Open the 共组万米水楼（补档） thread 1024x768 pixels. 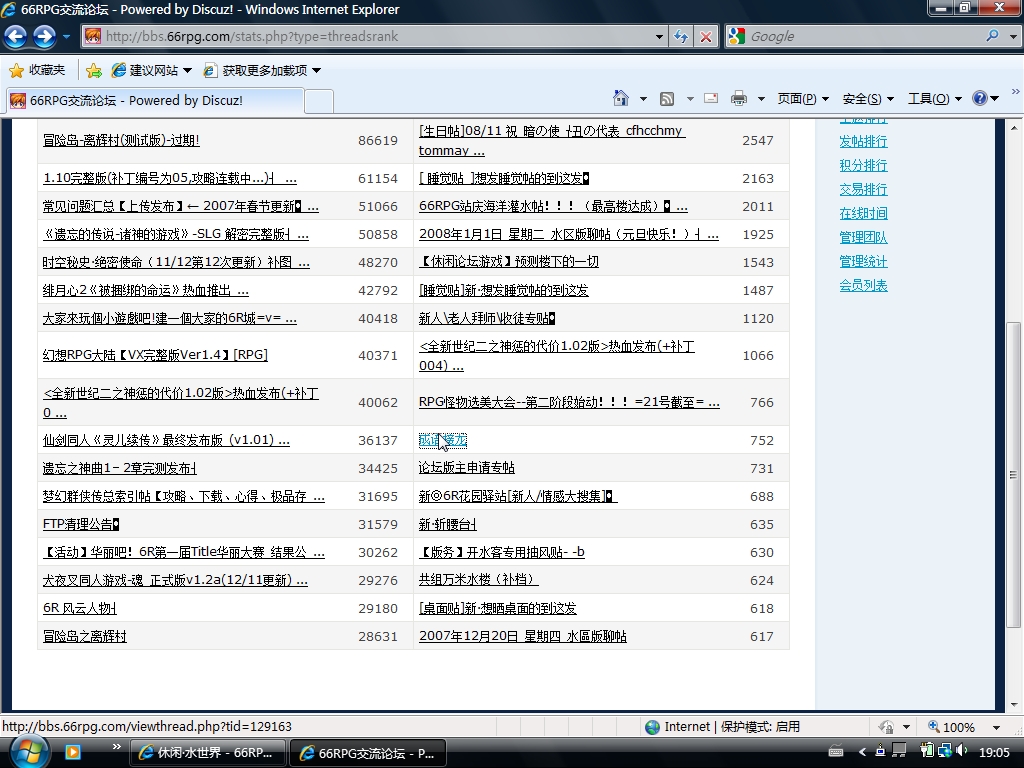coord(479,580)
